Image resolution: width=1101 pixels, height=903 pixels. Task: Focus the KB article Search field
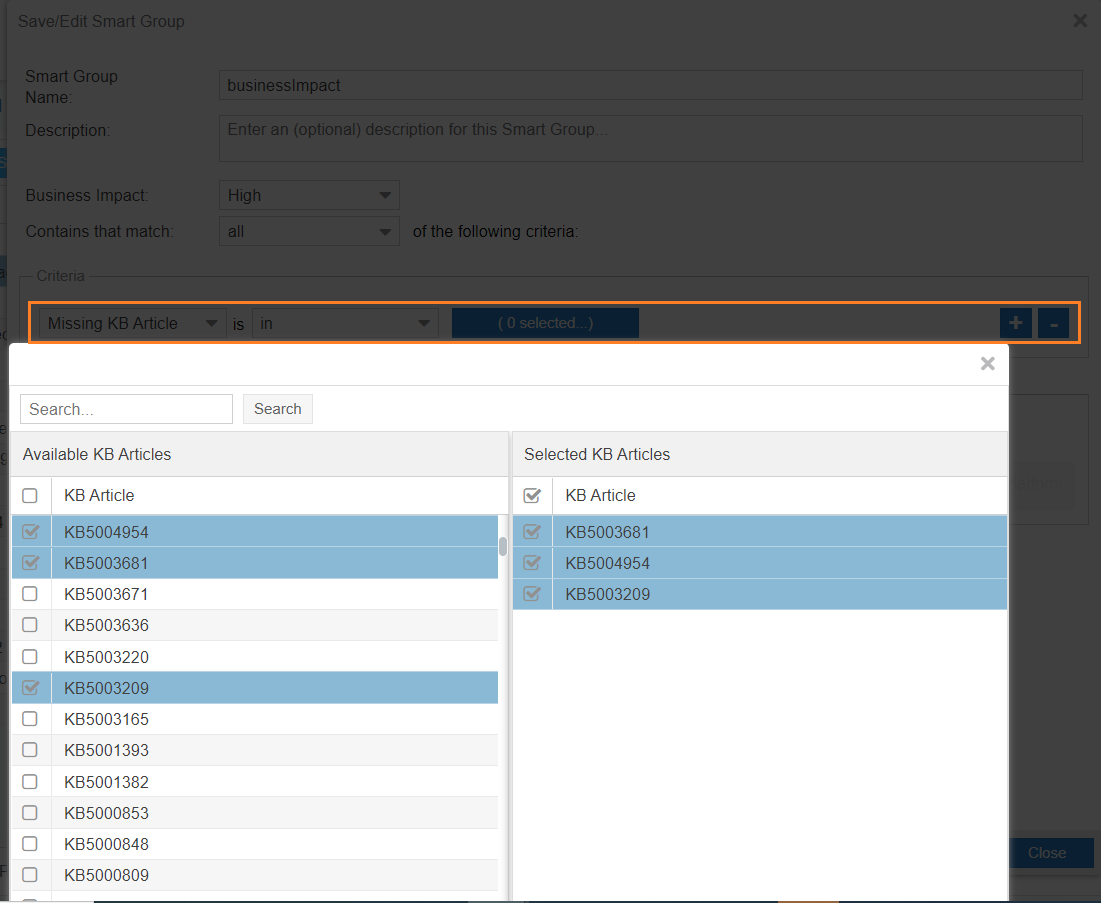point(126,409)
